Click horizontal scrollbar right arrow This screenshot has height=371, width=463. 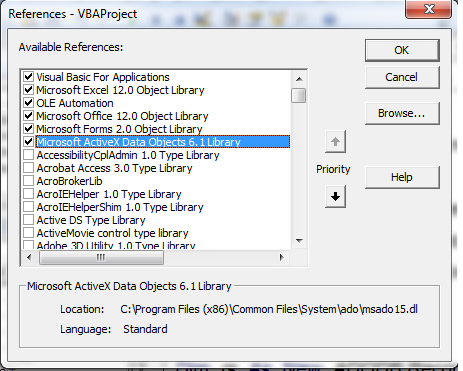click(282, 257)
